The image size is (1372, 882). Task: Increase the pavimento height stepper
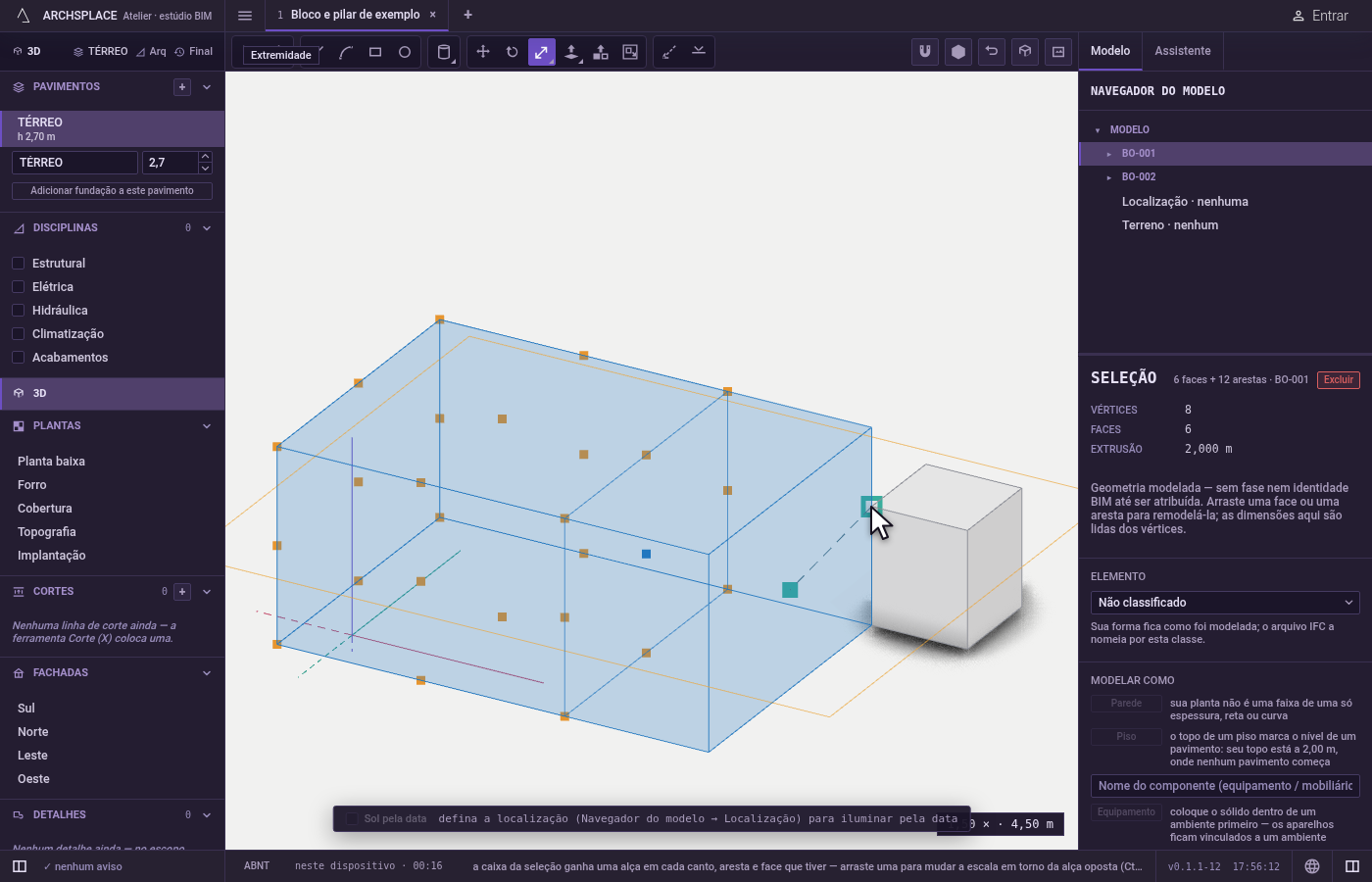click(x=205, y=157)
